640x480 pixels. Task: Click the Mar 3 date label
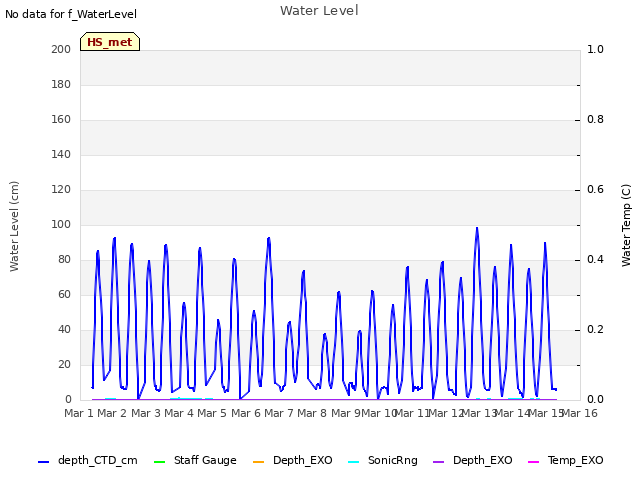(146, 413)
